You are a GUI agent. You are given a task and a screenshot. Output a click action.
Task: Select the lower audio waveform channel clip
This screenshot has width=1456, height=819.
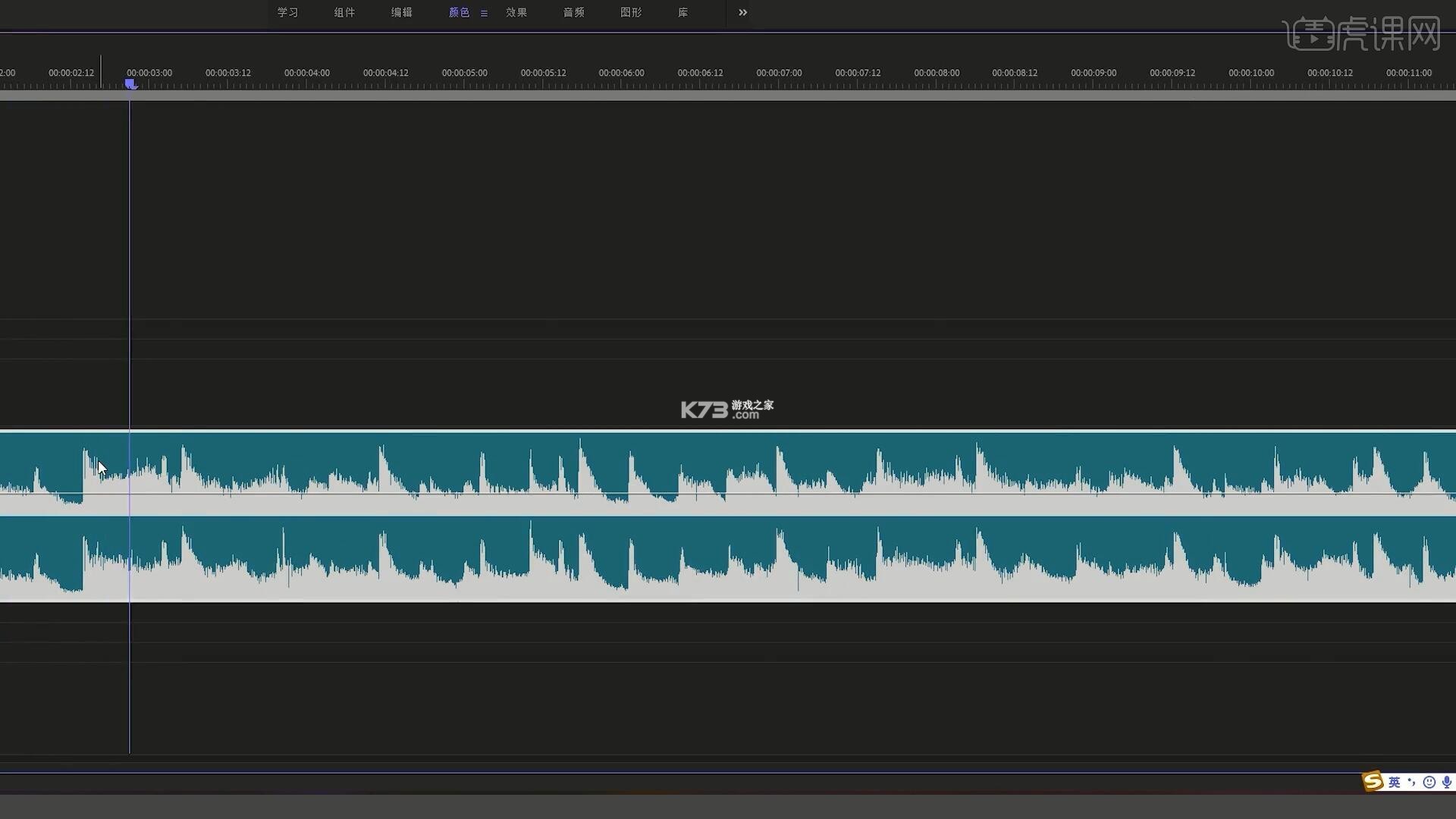tap(728, 559)
